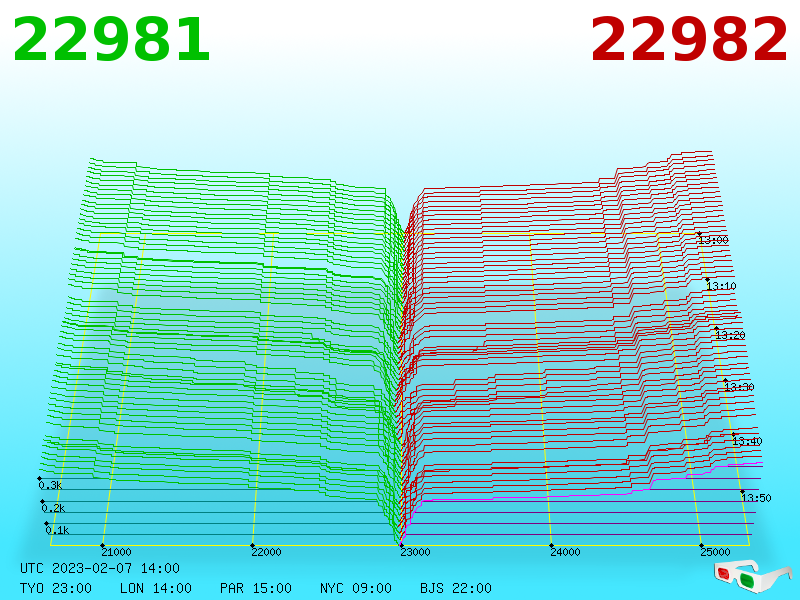Screen dimensions: 800x600
Task: Click the LON 14:00 clock text
Action: tap(156, 588)
